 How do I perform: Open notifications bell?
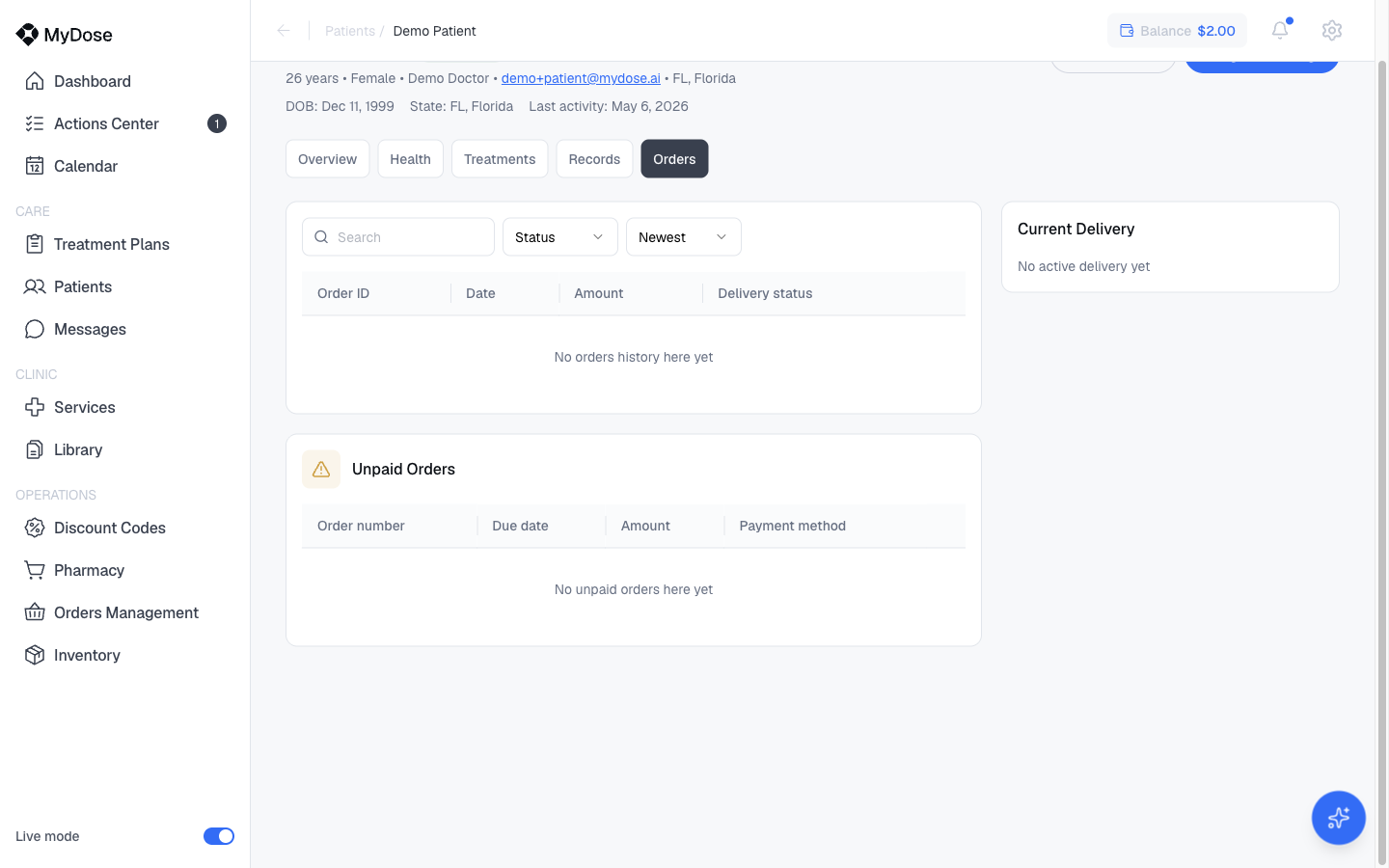coord(1280,30)
